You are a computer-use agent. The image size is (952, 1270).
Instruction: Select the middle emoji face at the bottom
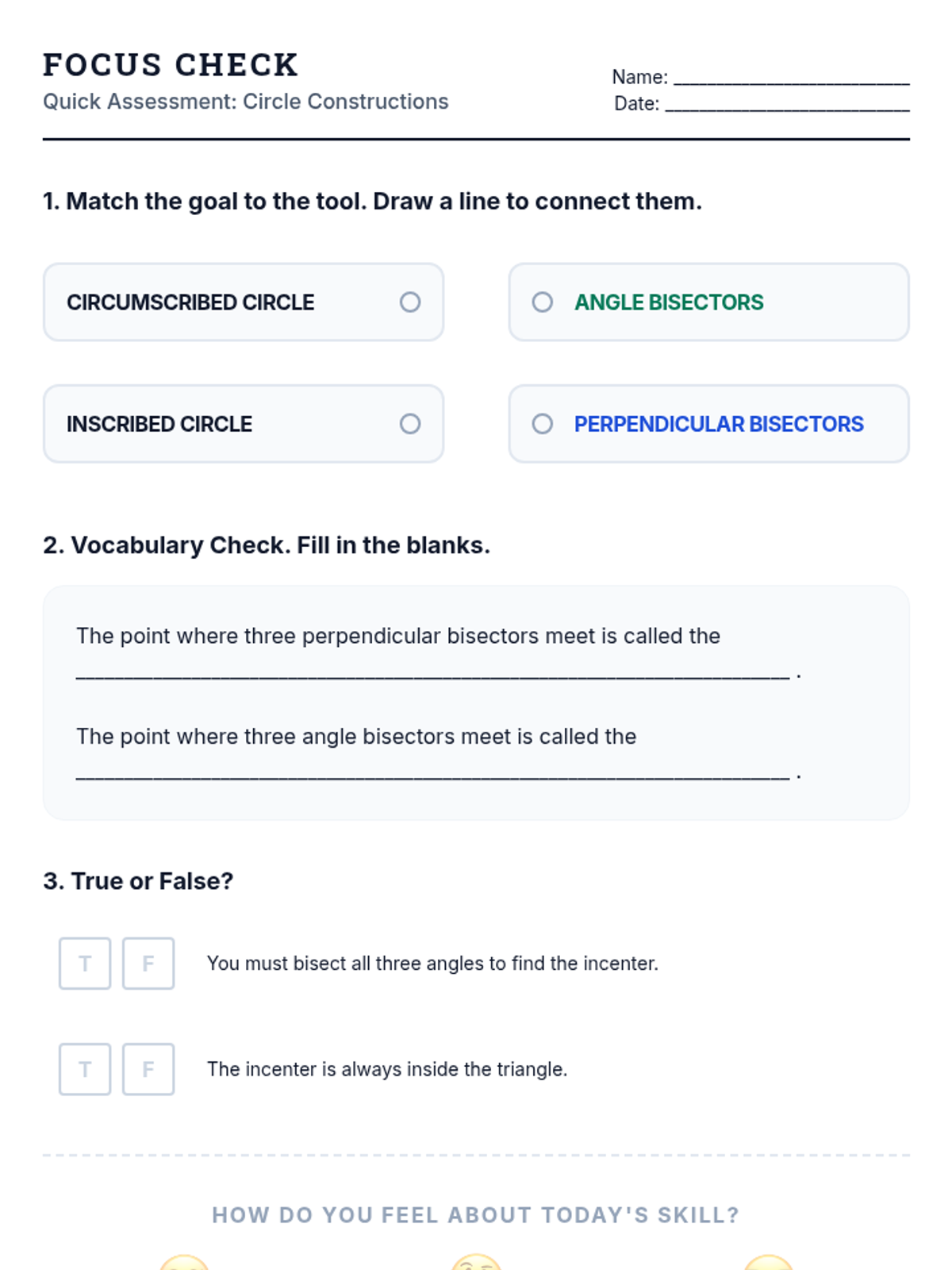(x=476, y=1263)
